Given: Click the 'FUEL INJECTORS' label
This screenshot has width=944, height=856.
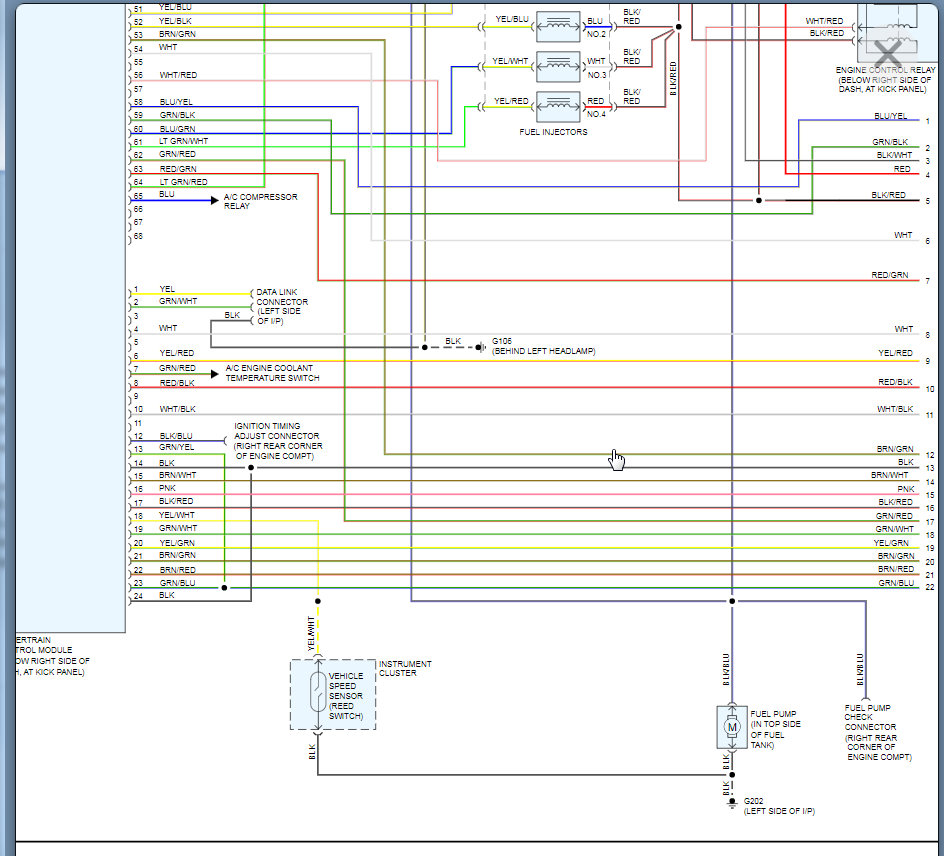Looking at the screenshot, I should click(553, 132).
